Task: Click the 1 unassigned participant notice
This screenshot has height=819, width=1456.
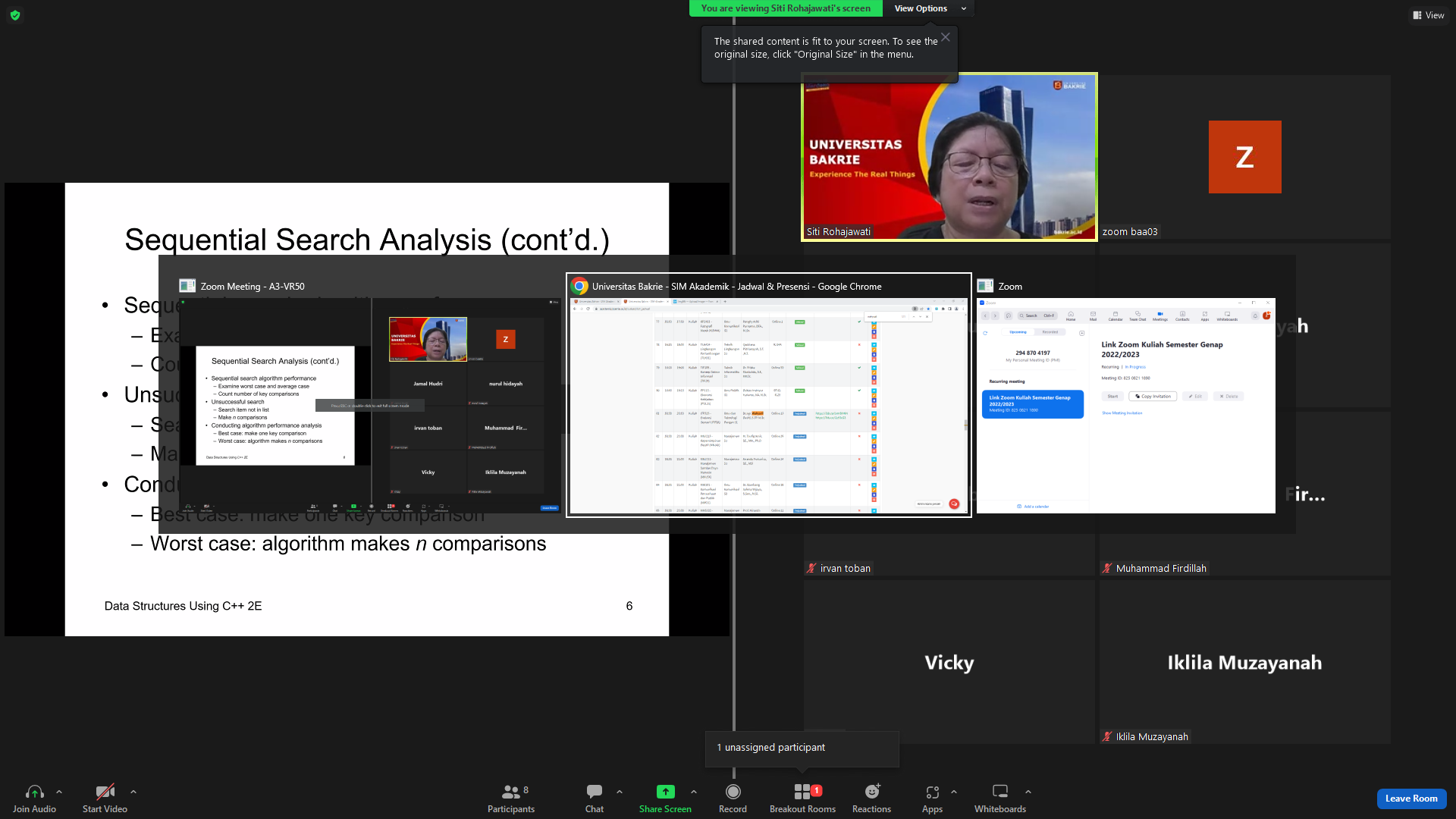Action: pyautogui.click(x=802, y=748)
